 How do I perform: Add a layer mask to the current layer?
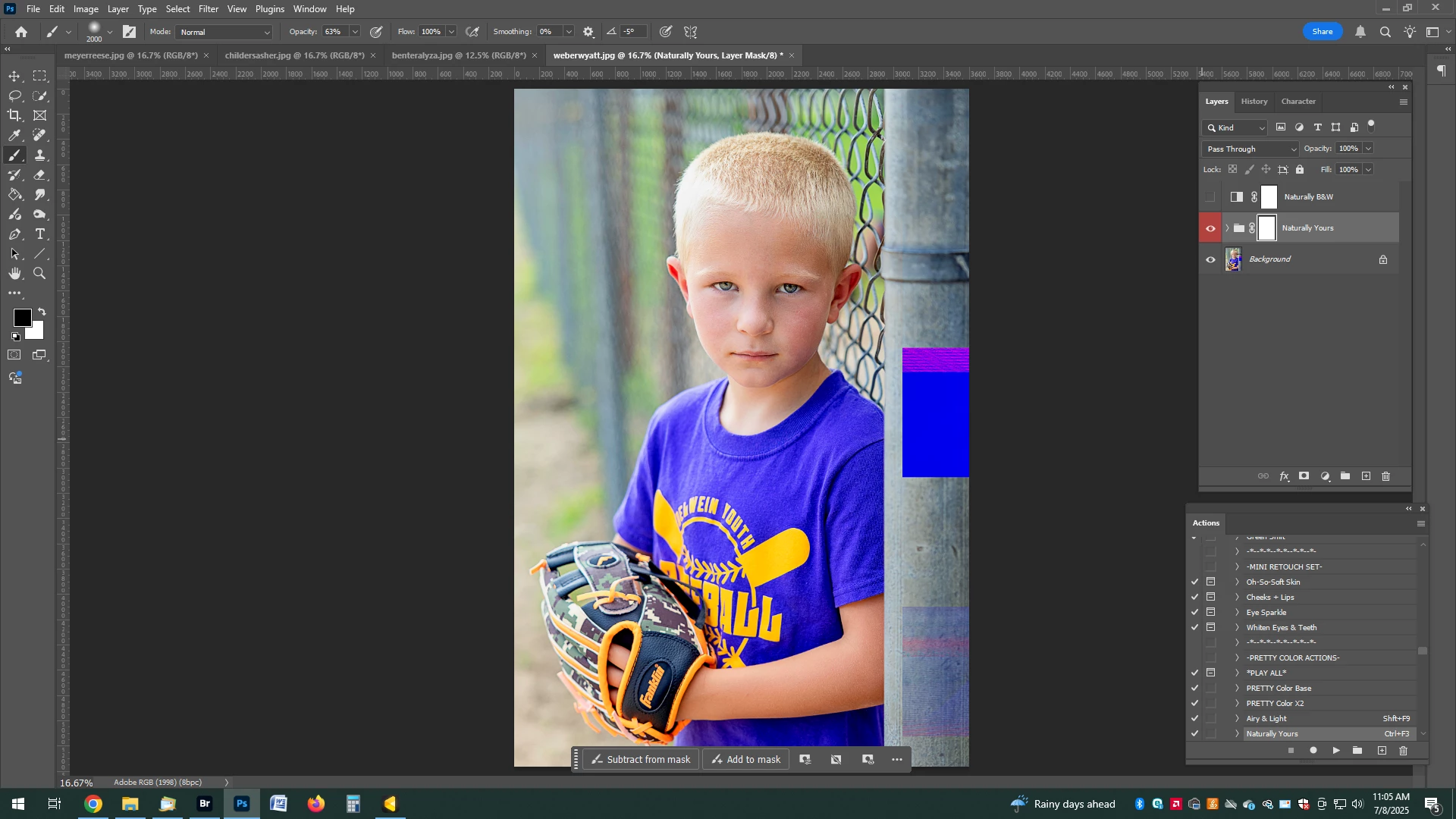coord(1304,476)
